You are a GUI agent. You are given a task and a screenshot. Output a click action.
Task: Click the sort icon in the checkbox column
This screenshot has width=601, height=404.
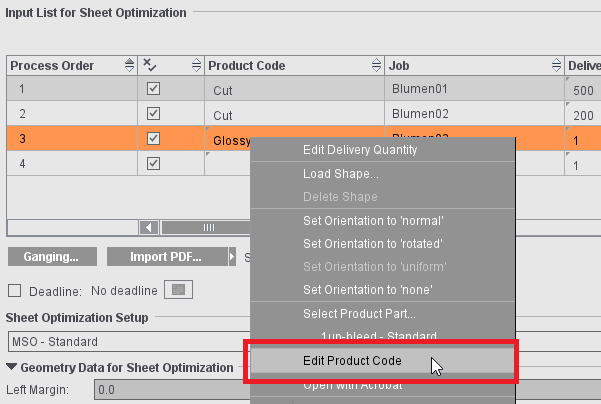tap(194, 66)
